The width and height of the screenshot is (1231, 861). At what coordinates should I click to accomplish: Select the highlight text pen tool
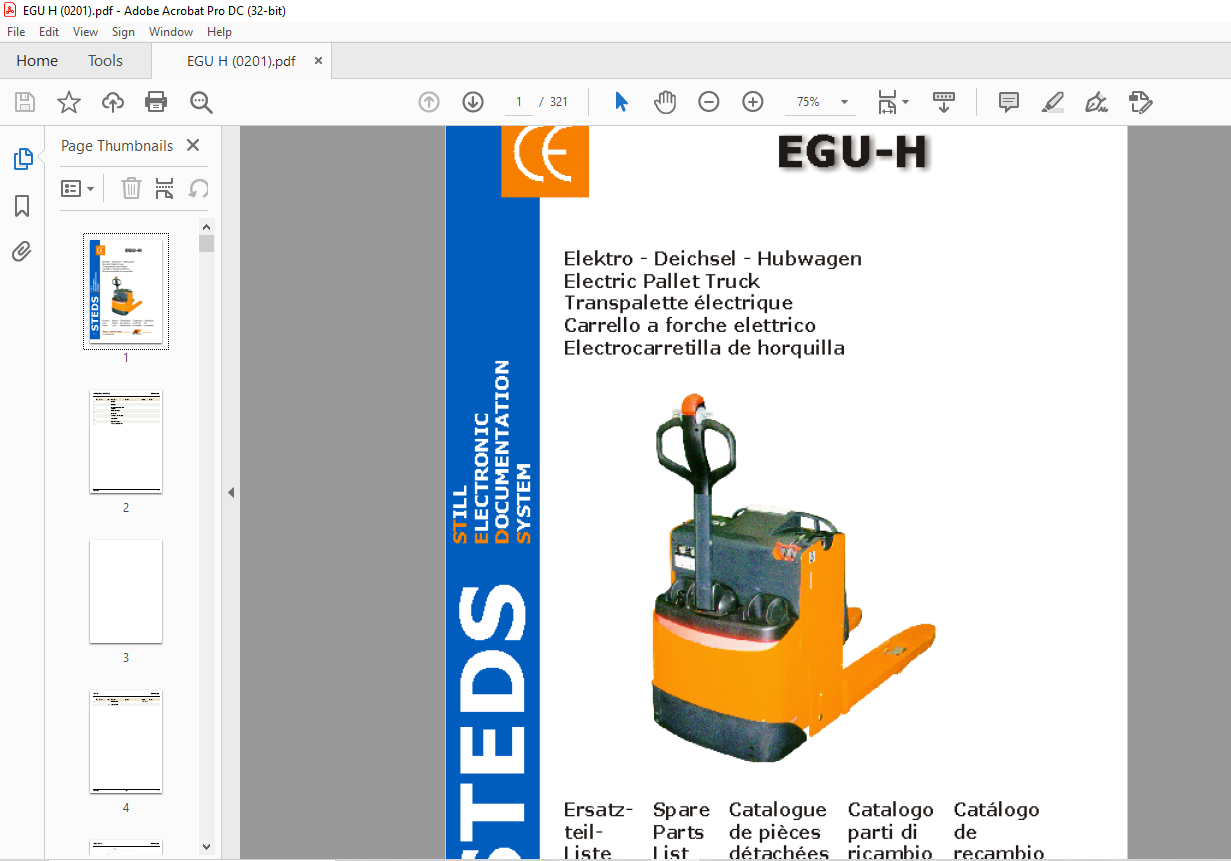point(1053,102)
